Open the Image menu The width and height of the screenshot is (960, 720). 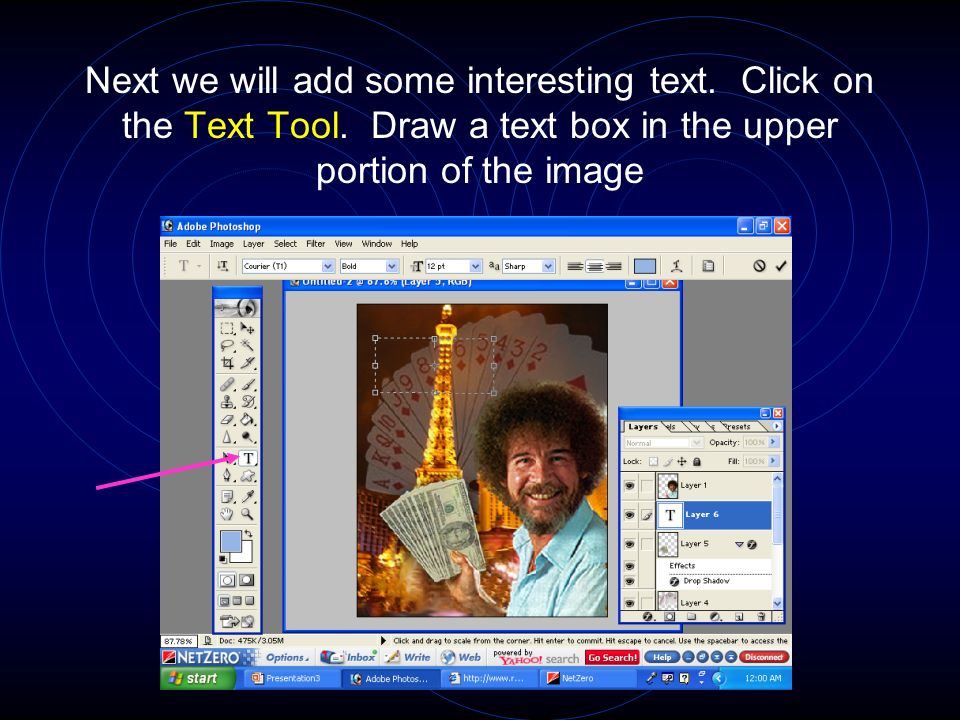coord(222,244)
